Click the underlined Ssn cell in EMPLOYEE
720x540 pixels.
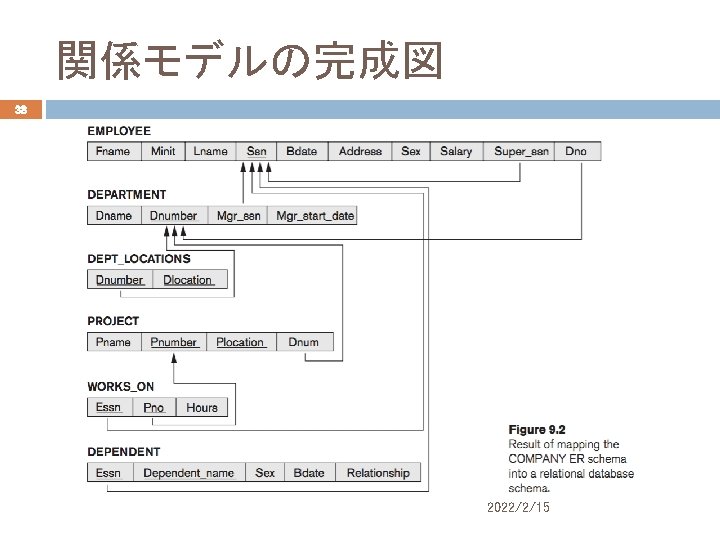(x=256, y=152)
